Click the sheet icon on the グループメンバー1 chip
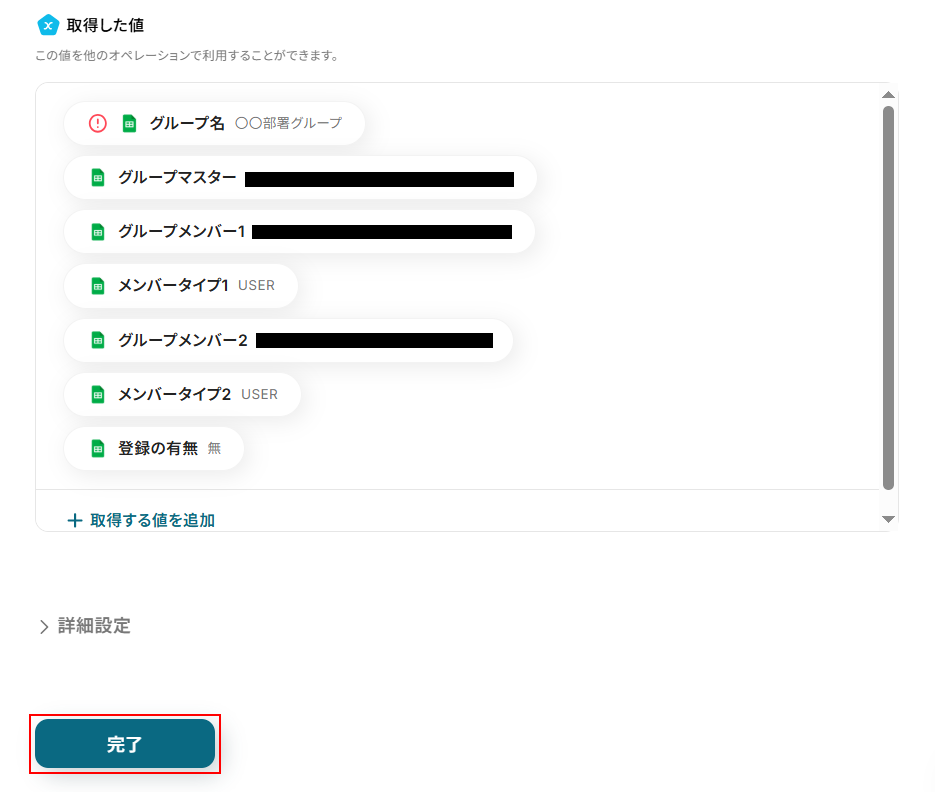935x792 pixels. 97,232
